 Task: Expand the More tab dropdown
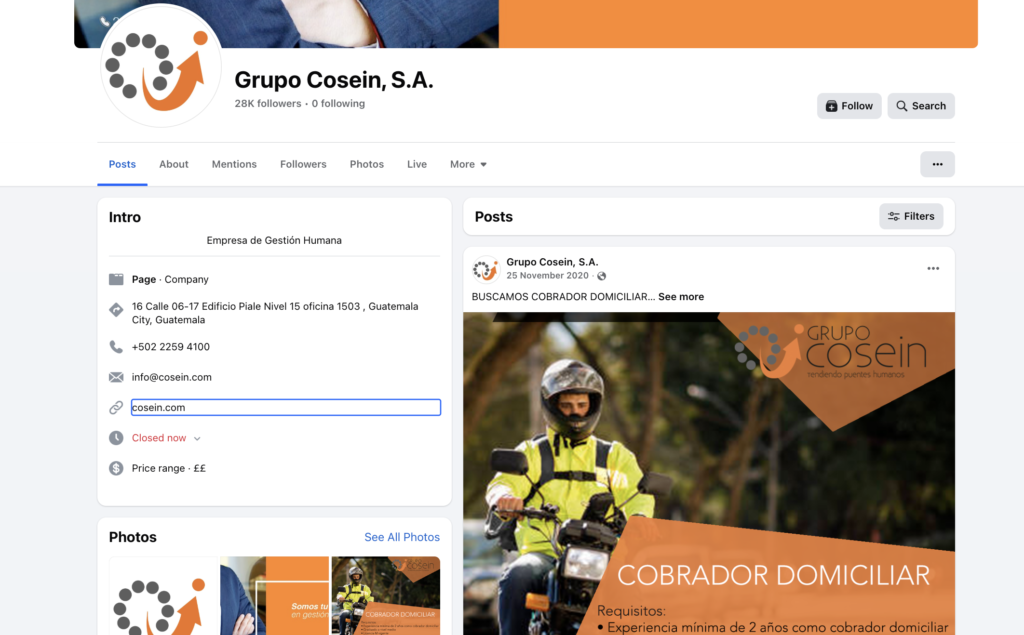(468, 163)
